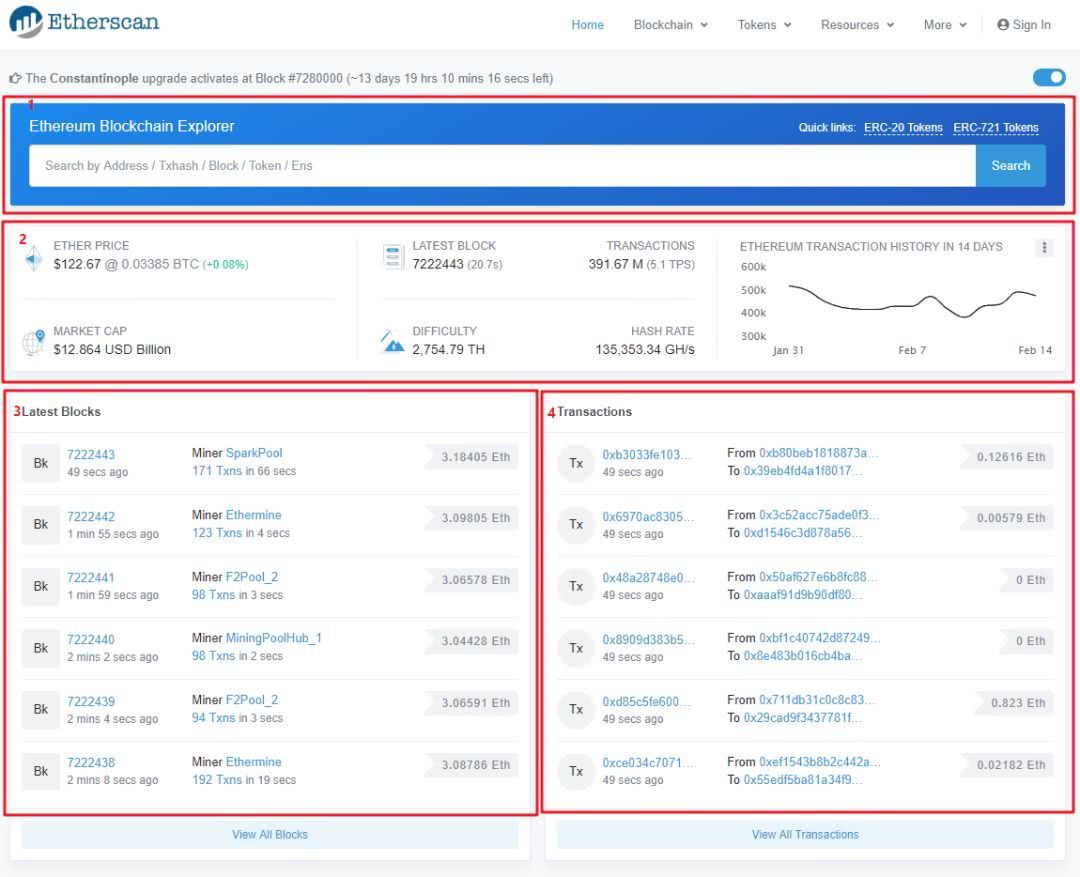Open block 7222438 link
The width and height of the screenshot is (1080, 877).
pos(91,763)
